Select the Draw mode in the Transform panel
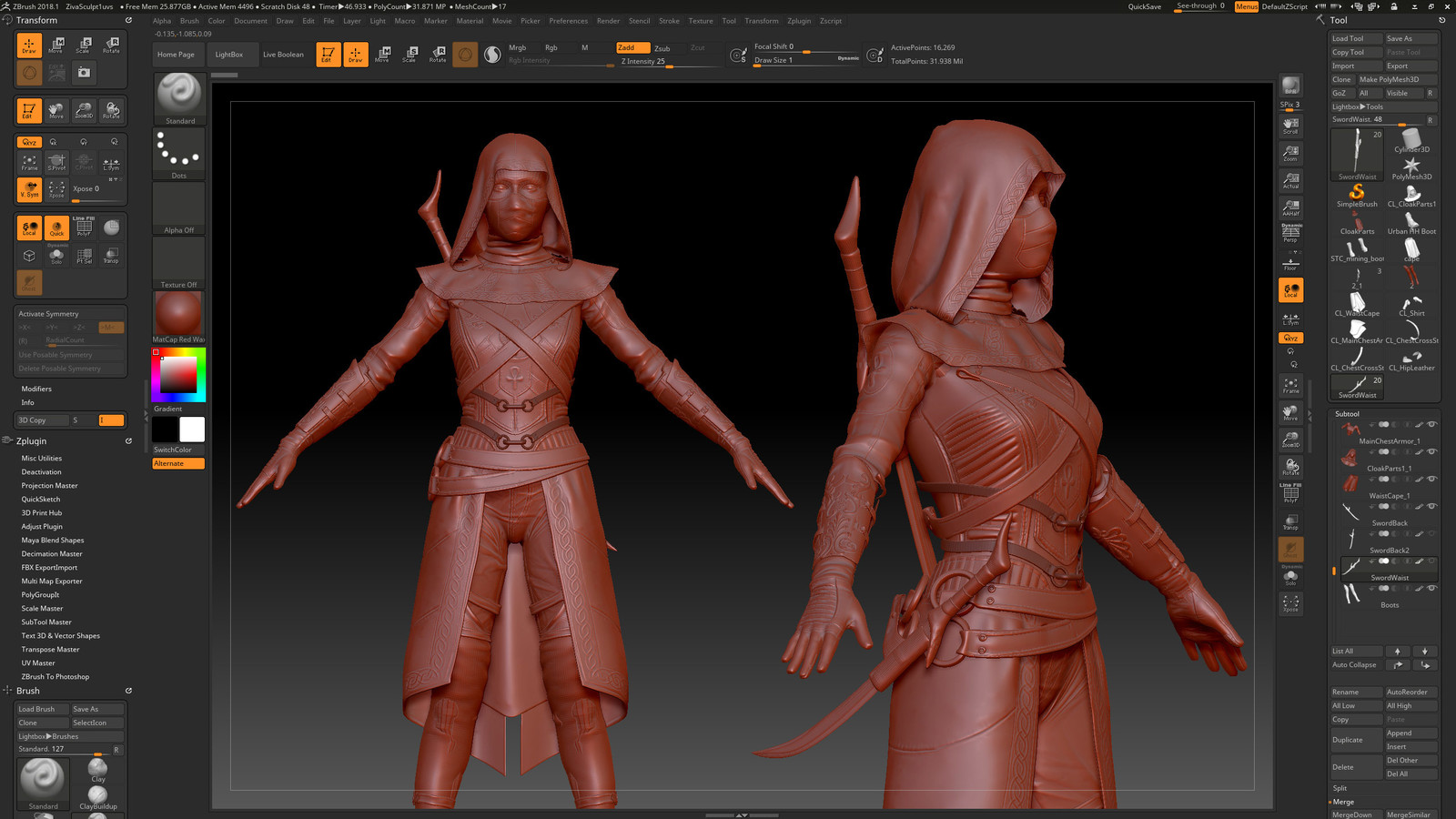Image resolution: width=1456 pixels, height=819 pixels. click(x=29, y=45)
